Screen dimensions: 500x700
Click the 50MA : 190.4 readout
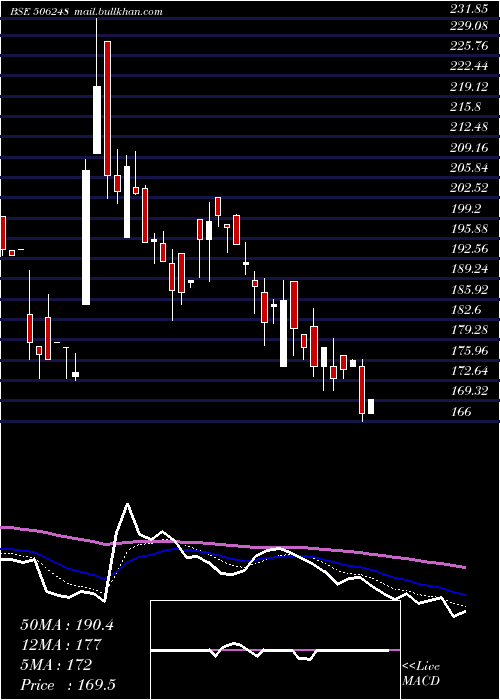[67, 625]
